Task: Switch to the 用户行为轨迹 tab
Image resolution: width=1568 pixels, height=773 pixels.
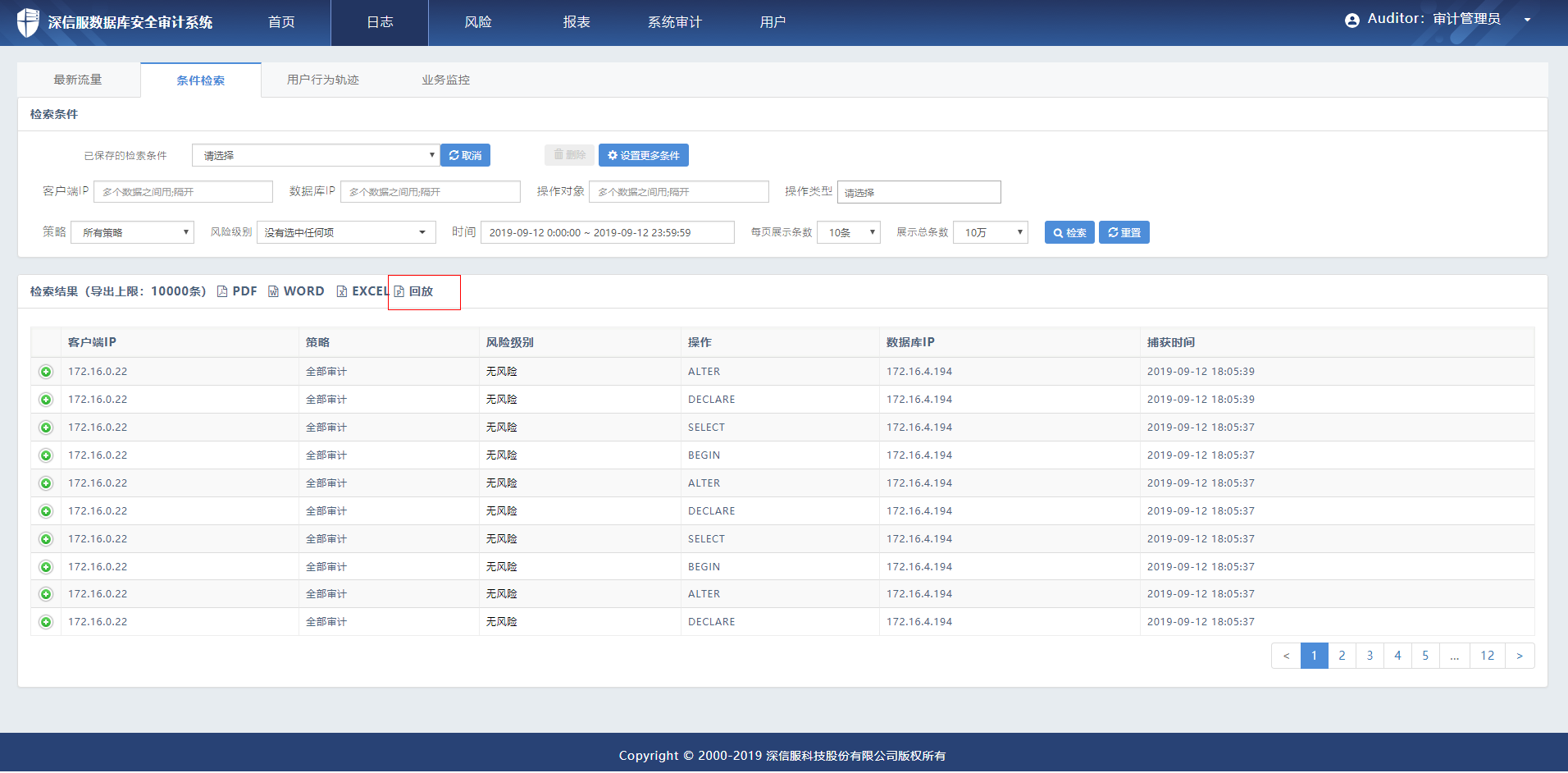Action: (322, 80)
